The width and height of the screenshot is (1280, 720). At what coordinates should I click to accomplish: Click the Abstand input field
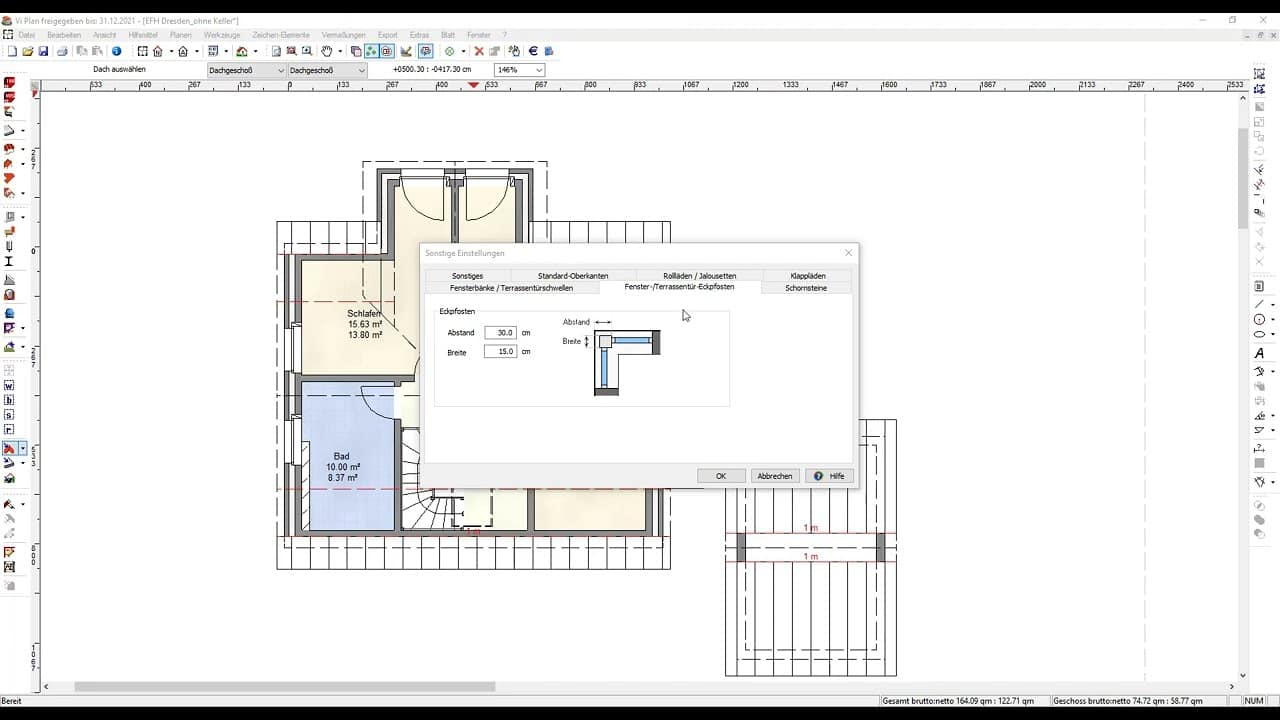point(500,333)
